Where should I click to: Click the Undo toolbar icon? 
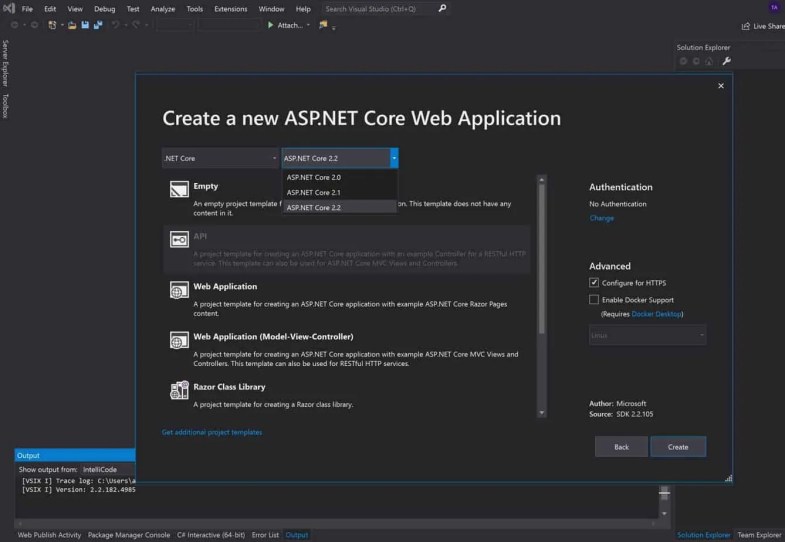(x=115, y=25)
